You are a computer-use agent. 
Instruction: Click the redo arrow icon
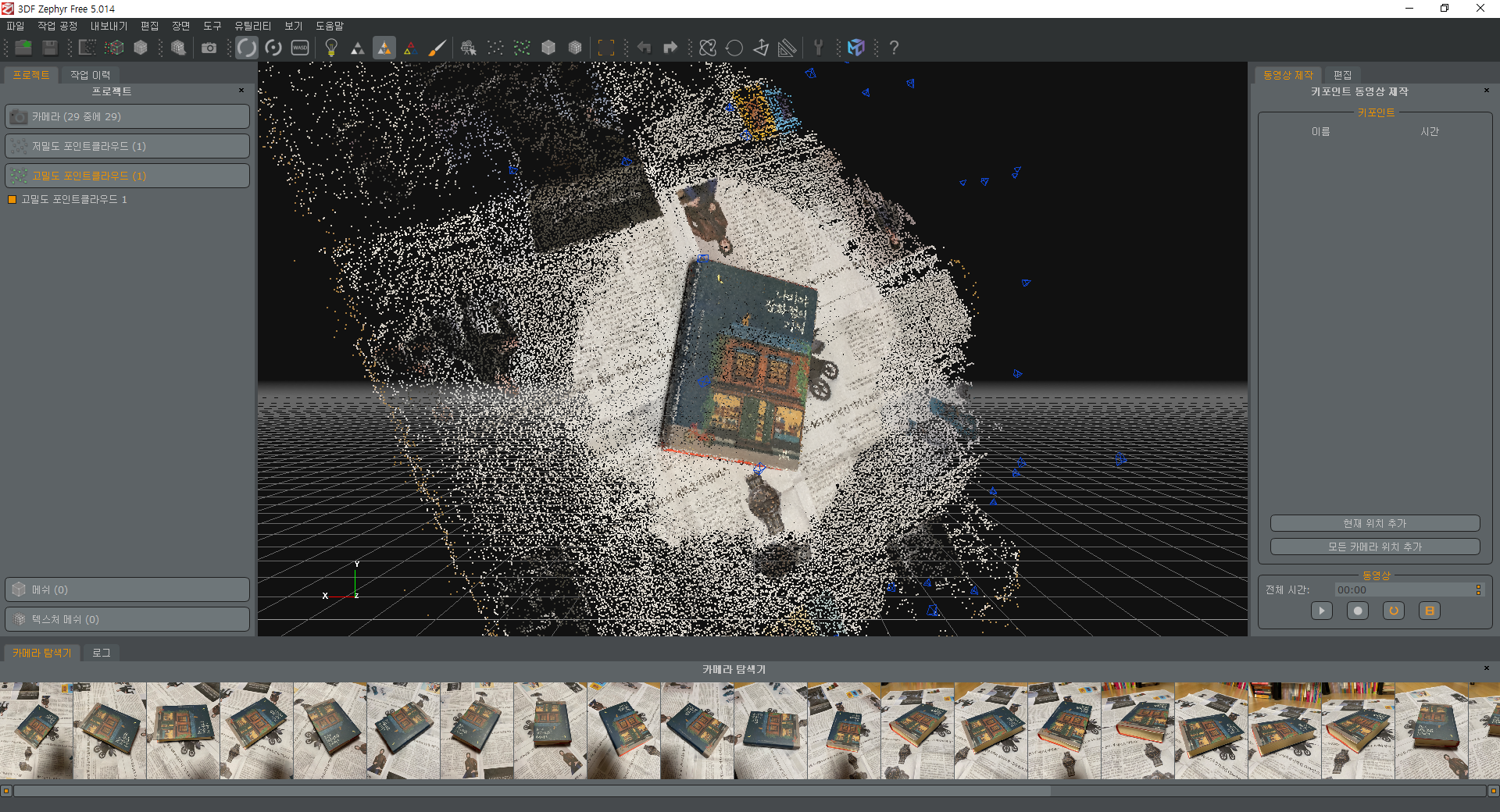670,48
